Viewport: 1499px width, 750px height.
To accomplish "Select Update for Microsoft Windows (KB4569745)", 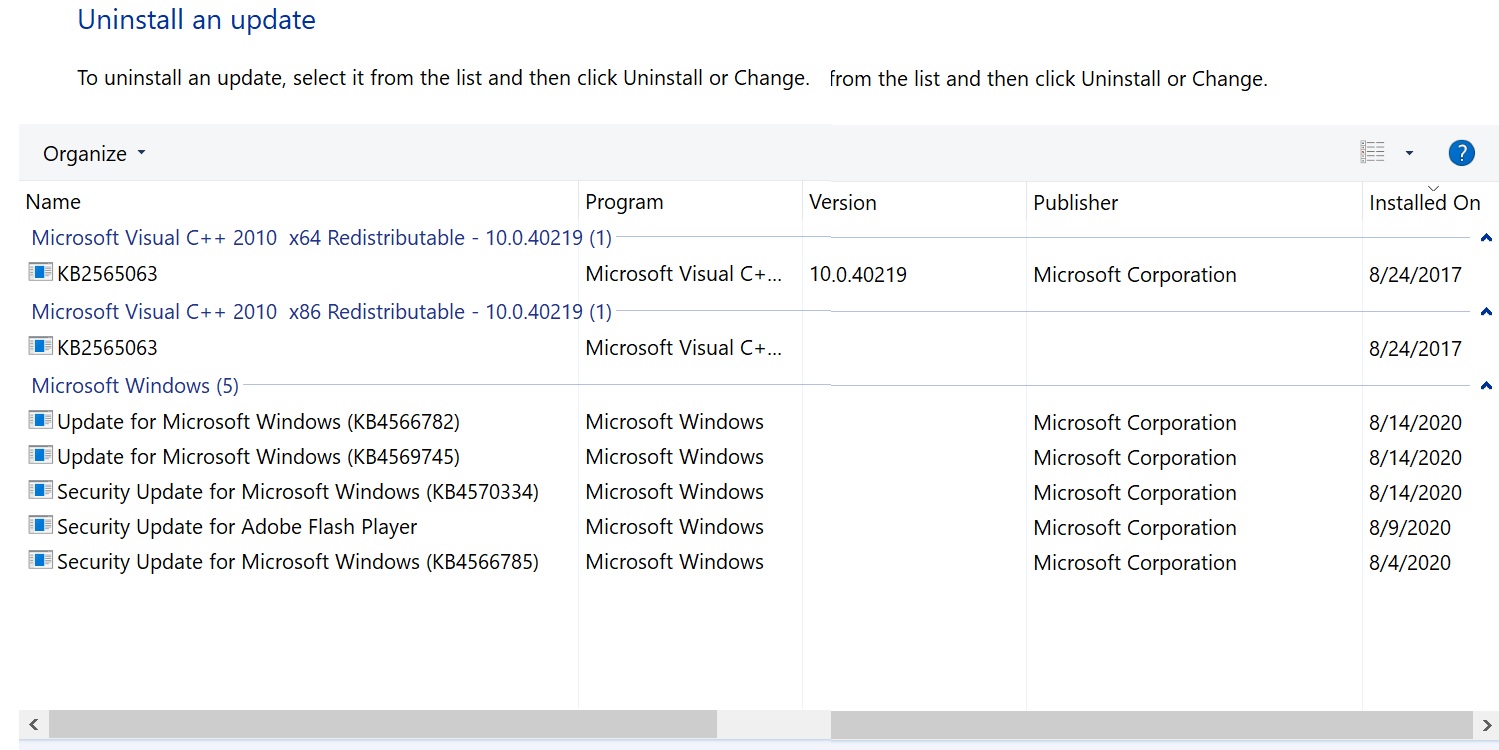I will (x=258, y=457).
